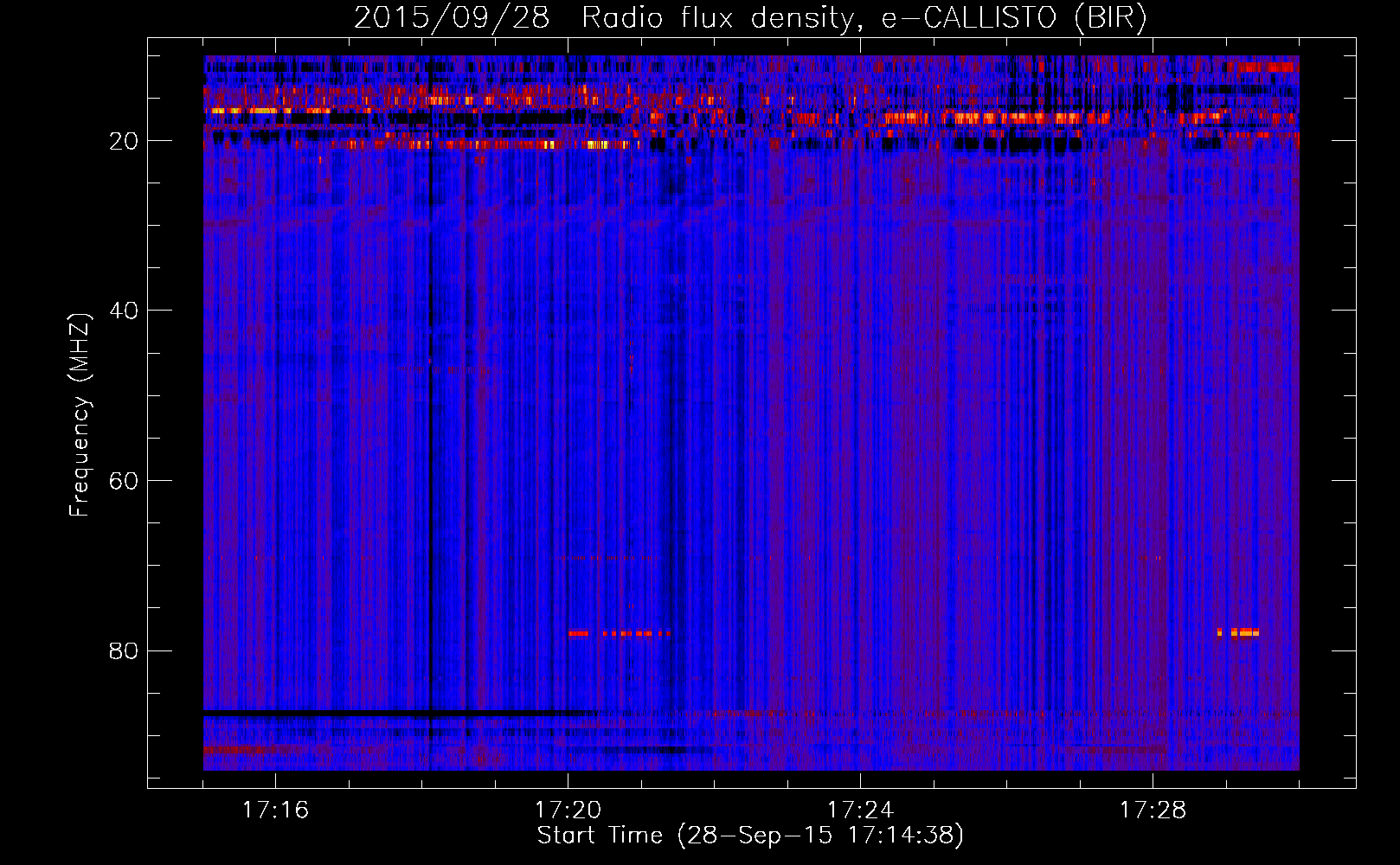Click the 40 MHz frequency tick label
This screenshot has width=1400, height=865.
point(124,311)
